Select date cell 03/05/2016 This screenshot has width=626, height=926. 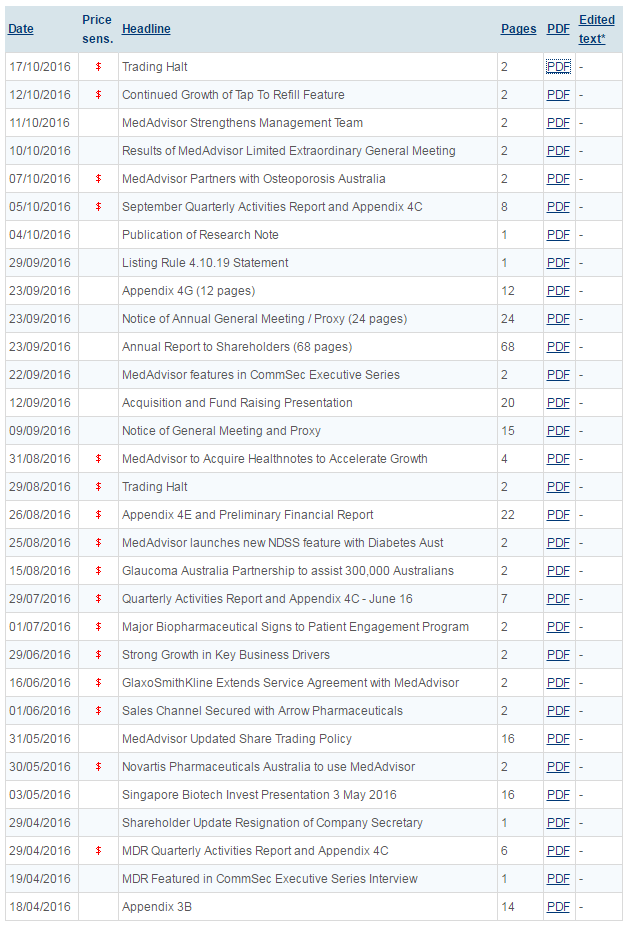tap(40, 794)
